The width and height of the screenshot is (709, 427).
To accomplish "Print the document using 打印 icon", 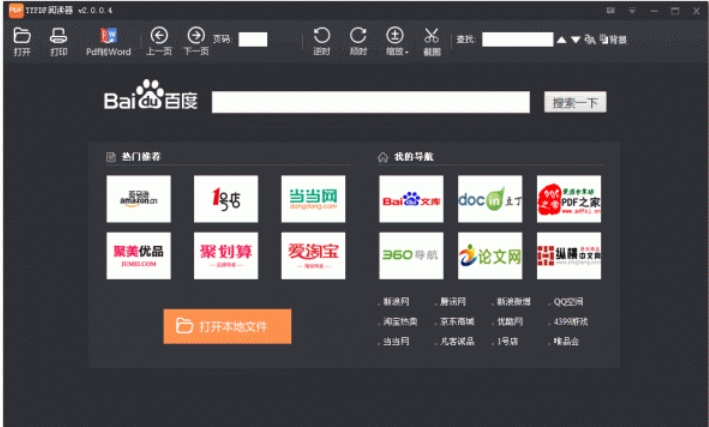I will click(x=58, y=42).
